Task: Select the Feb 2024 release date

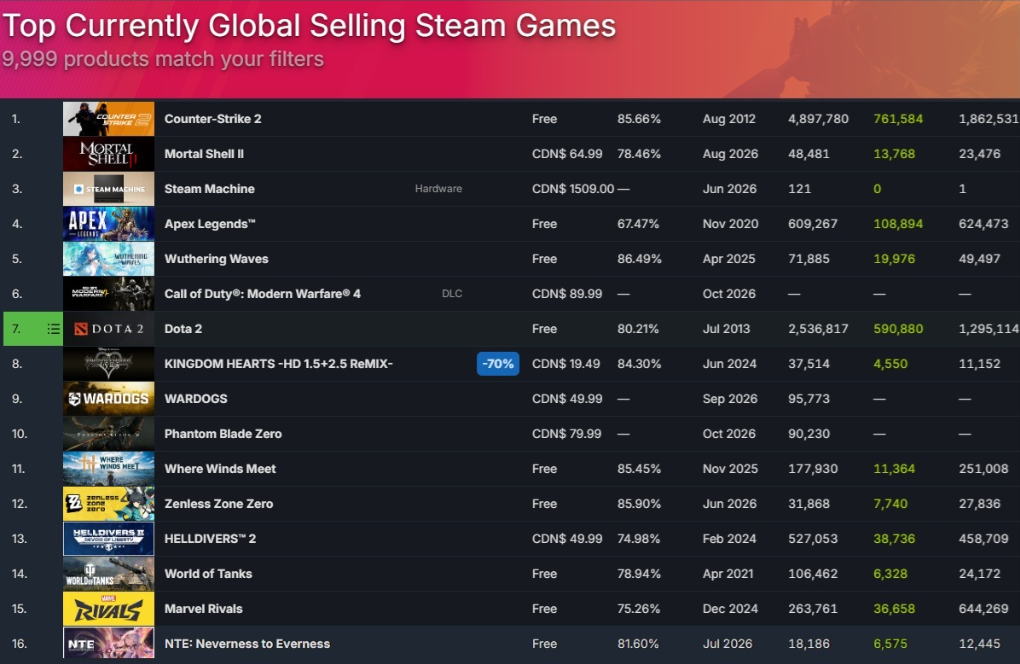Action: pyautogui.click(x=729, y=539)
